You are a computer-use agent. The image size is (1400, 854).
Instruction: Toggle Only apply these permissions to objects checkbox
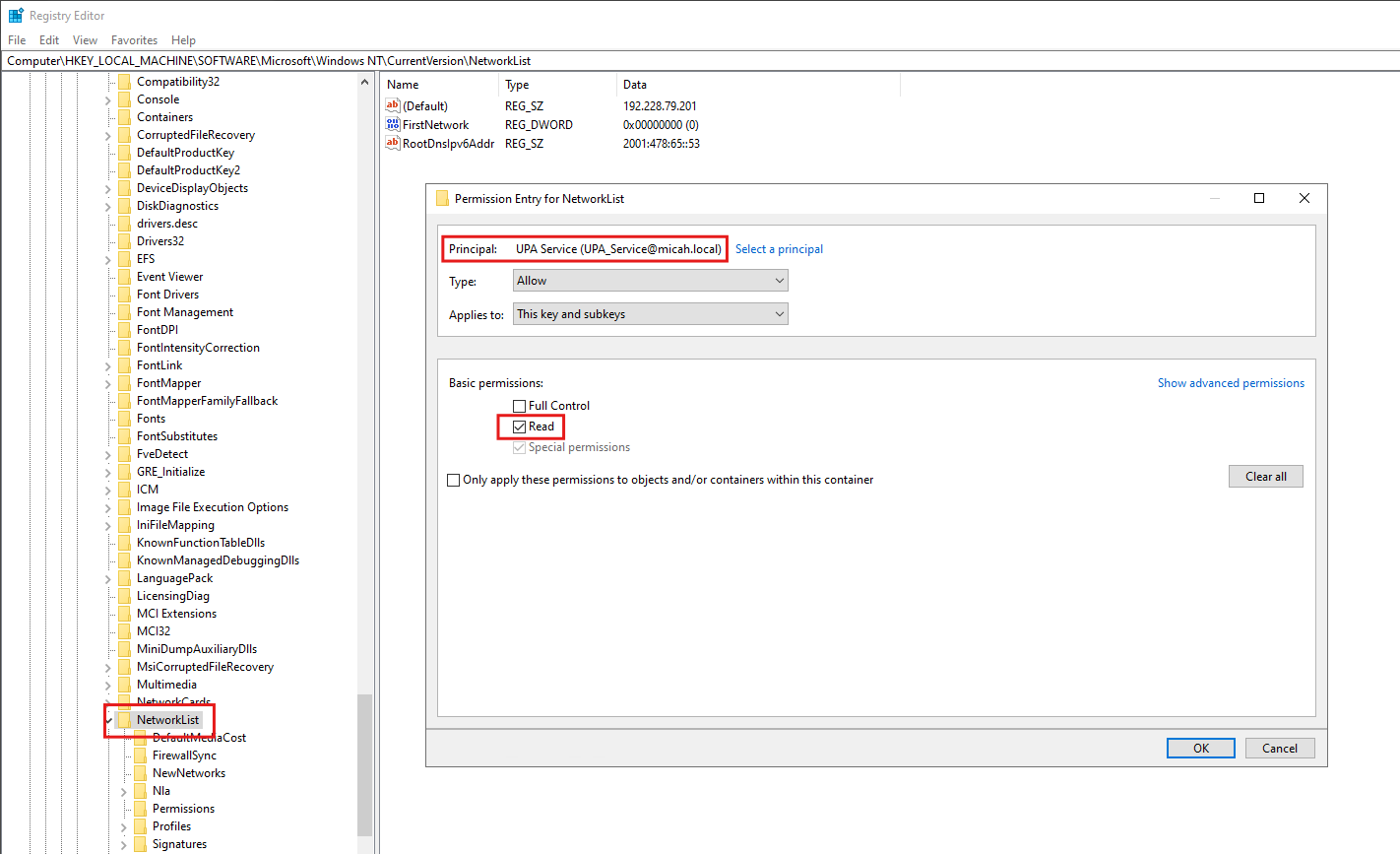pos(454,480)
